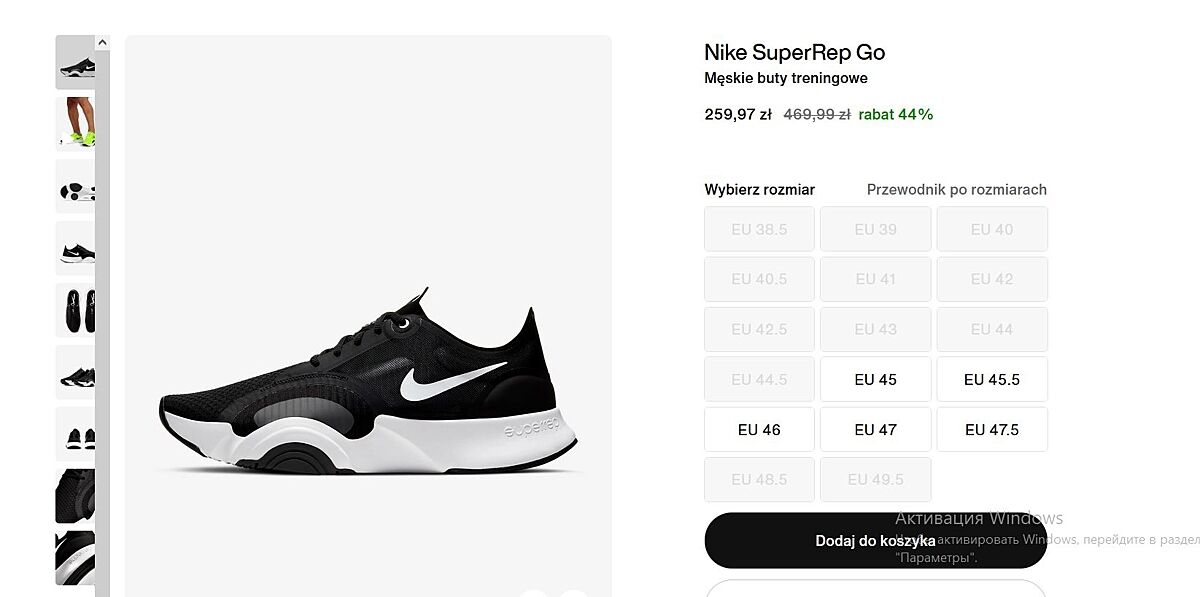This screenshot has height=597, width=1200.
Task: Choose size EU 45.5
Action: point(992,379)
